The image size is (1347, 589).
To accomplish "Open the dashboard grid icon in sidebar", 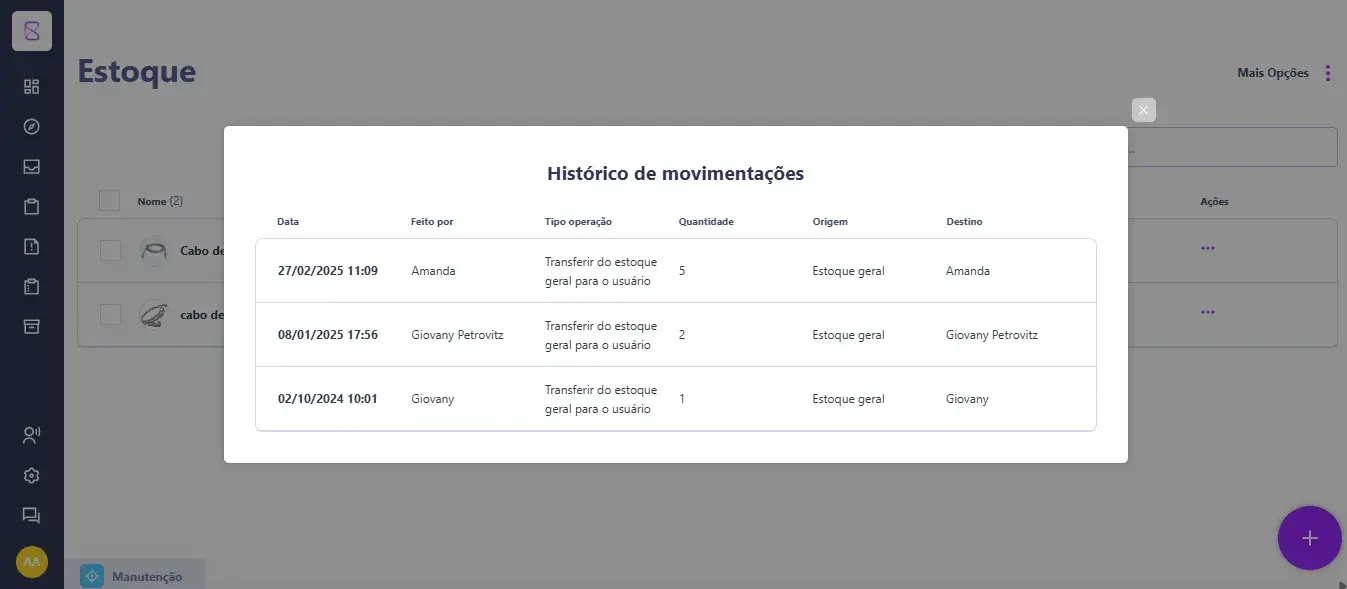I will pyautogui.click(x=31, y=87).
